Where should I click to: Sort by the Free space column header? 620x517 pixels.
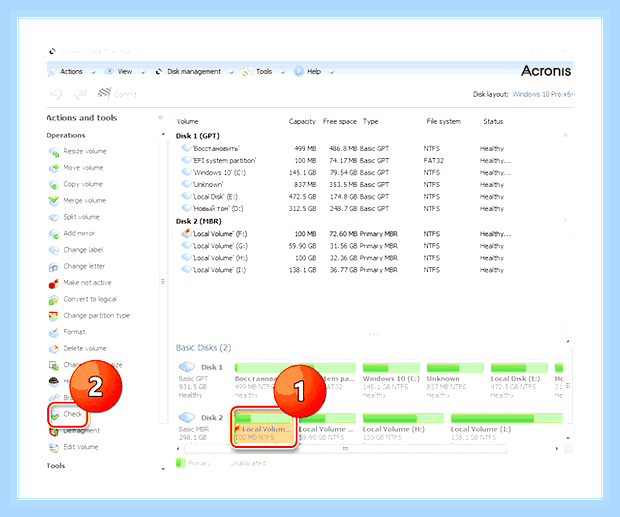340,121
